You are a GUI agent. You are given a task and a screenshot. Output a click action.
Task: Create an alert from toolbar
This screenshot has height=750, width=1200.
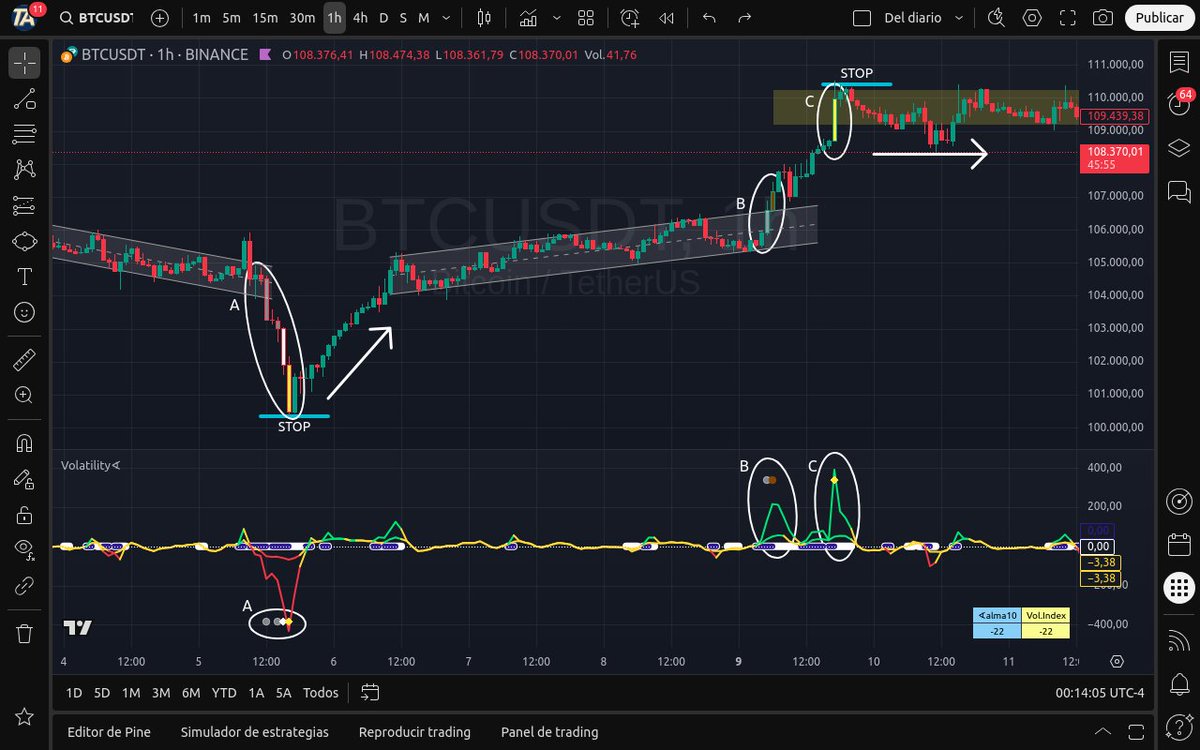click(629, 18)
